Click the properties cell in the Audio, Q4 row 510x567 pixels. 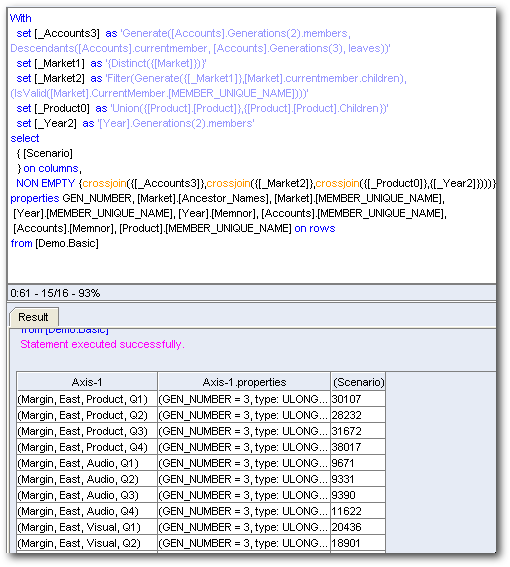(244, 511)
